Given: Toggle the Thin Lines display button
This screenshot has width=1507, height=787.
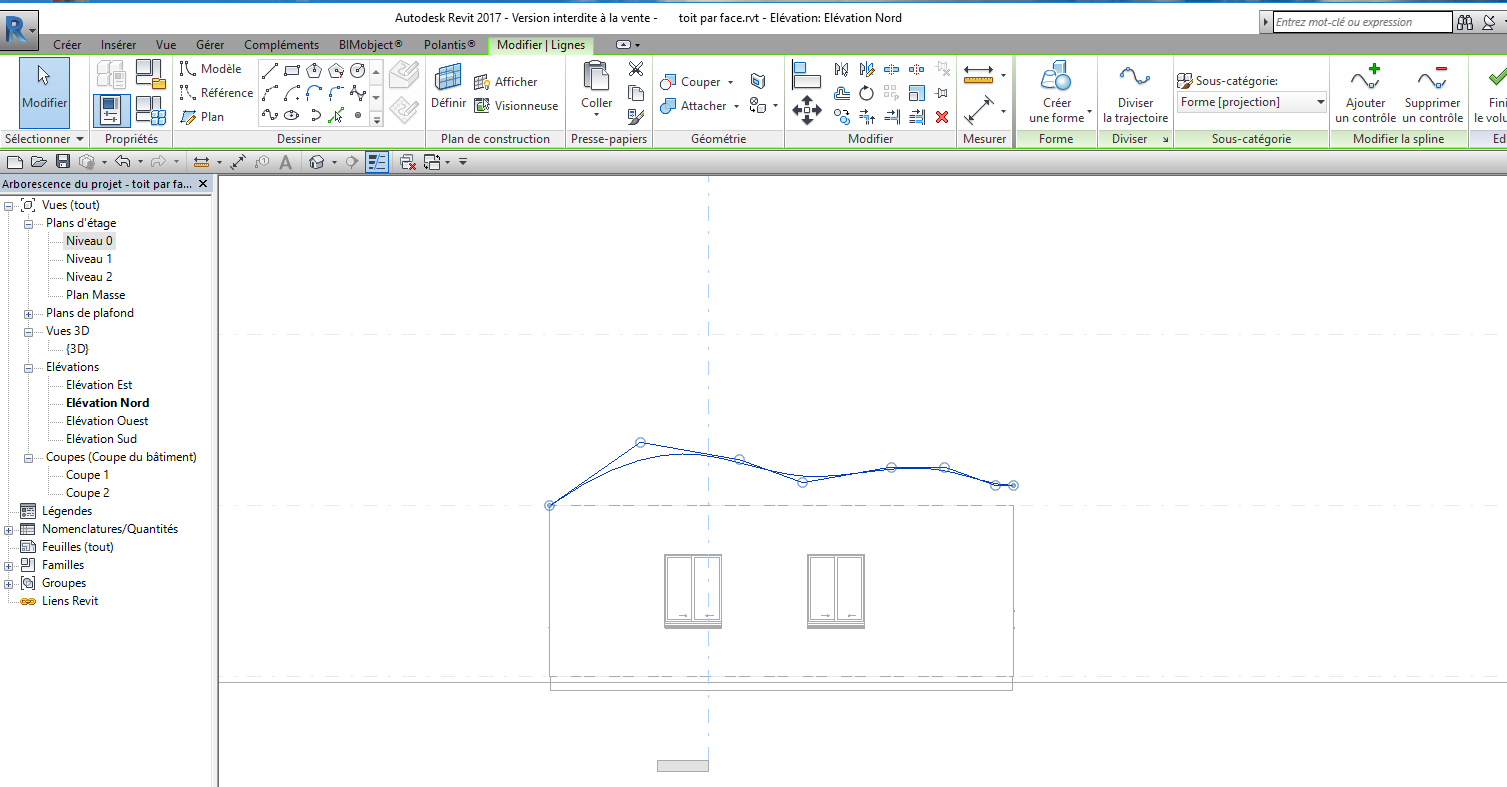Looking at the screenshot, I should click(377, 162).
